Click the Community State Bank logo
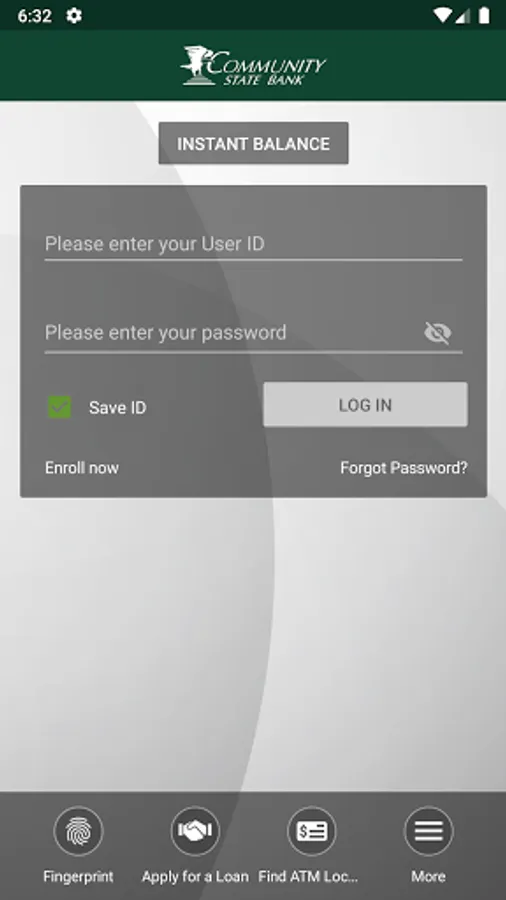This screenshot has width=506, height=900. pyautogui.click(x=254, y=65)
